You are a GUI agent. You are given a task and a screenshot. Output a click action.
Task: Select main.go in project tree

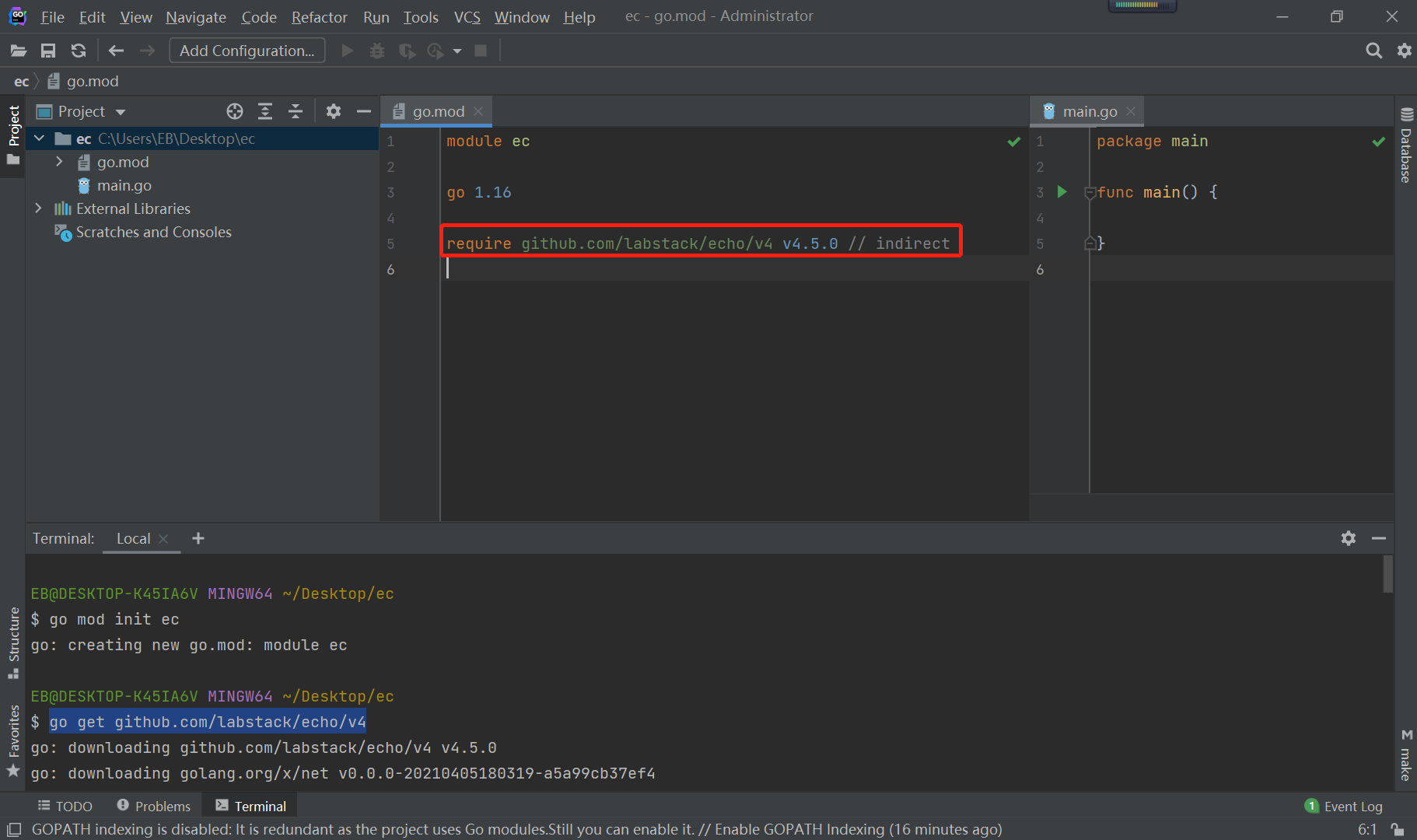pyautogui.click(x=124, y=185)
